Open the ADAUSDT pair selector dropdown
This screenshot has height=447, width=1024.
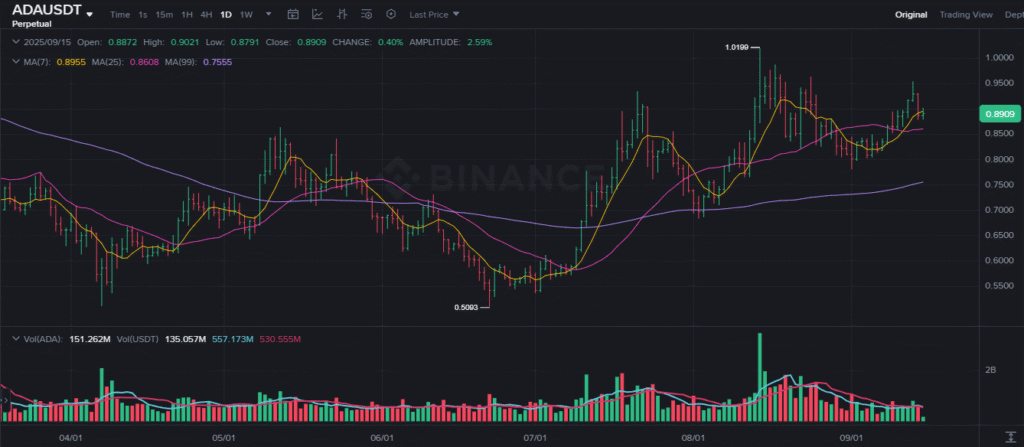pos(90,15)
